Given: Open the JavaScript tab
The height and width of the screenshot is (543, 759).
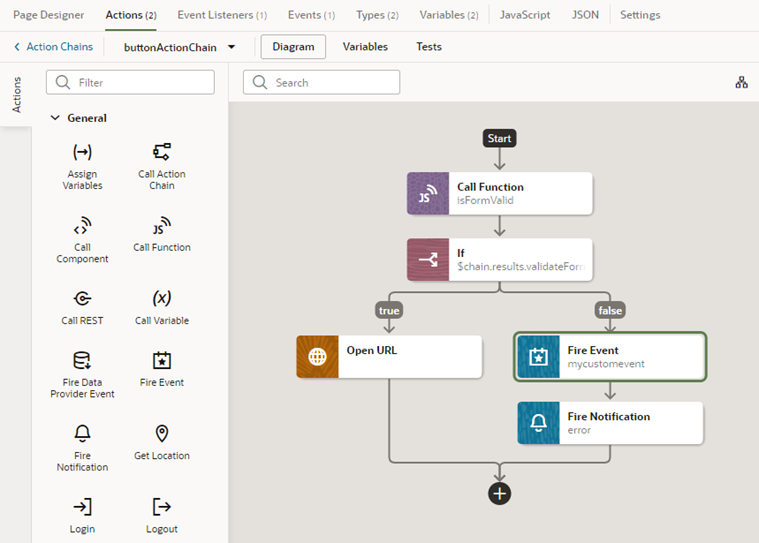Looking at the screenshot, I should pos(525,15).
